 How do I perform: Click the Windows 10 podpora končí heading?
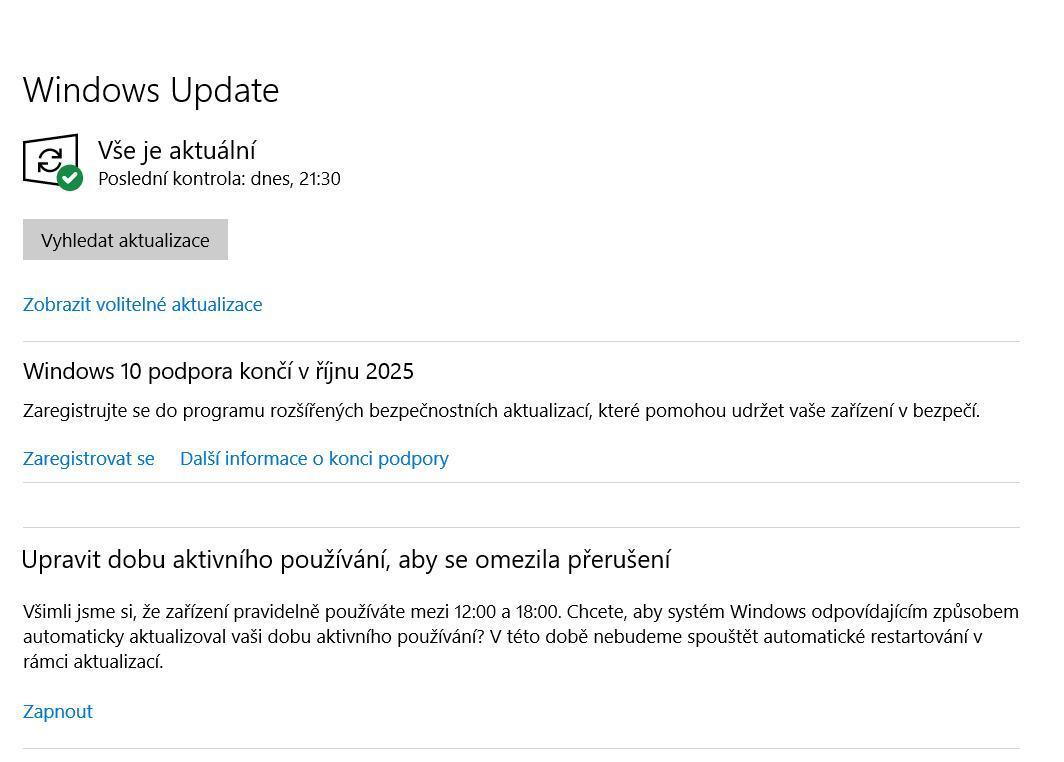(218, 371)
